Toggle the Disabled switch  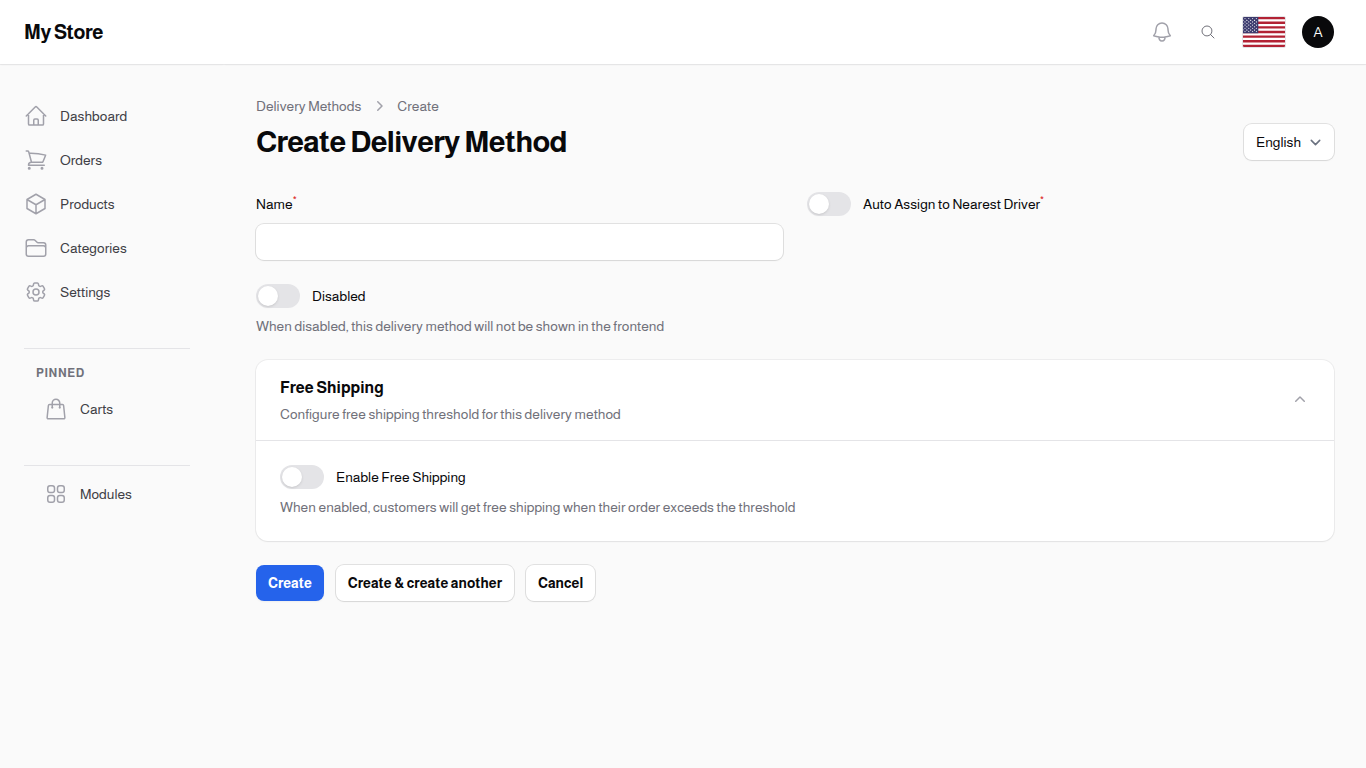[x=277, y=296]
